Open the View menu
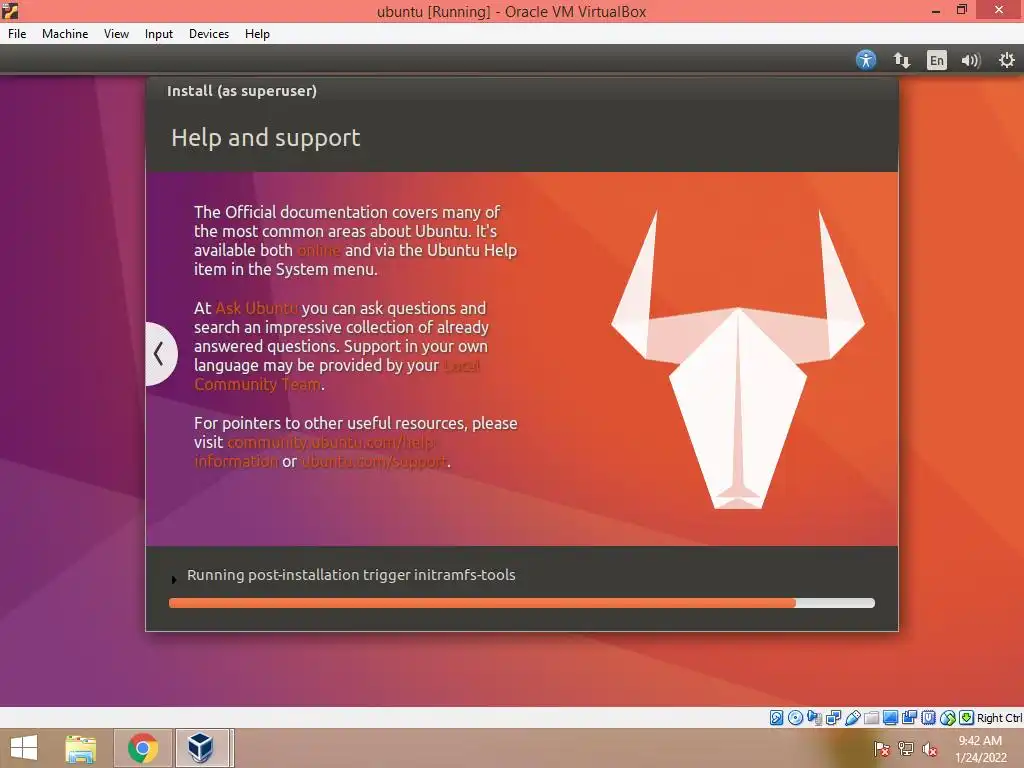This screenshot has width=1024, height=768. click(x=116, y=34)
